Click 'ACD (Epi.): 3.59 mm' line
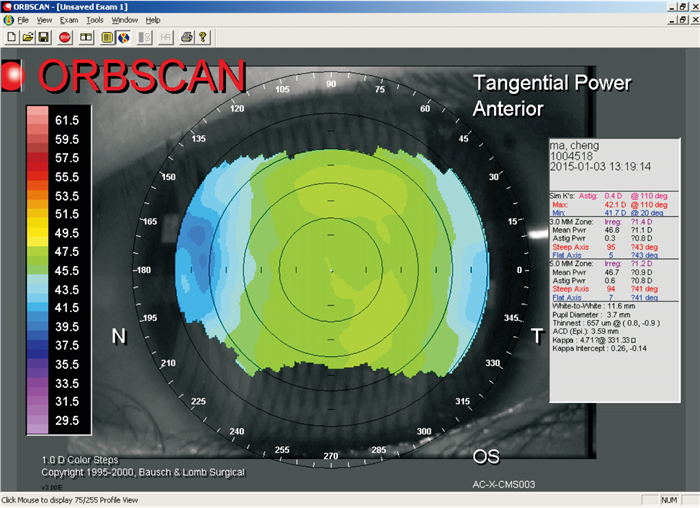This screenshot has height=508, width=700. coord(585,331)
